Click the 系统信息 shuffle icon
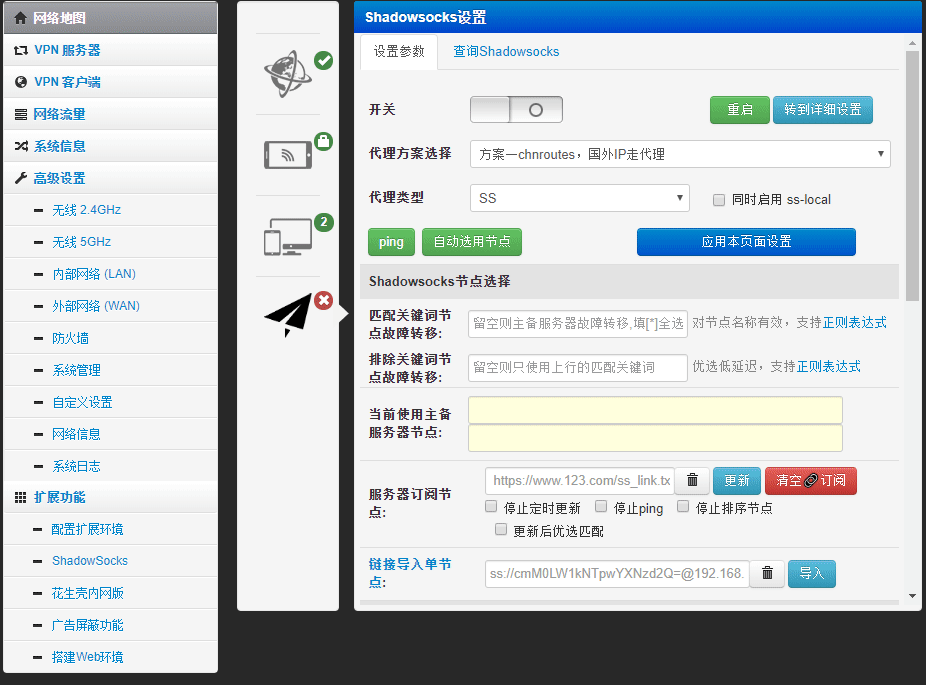The image size is (926, 685). [21, 146]
